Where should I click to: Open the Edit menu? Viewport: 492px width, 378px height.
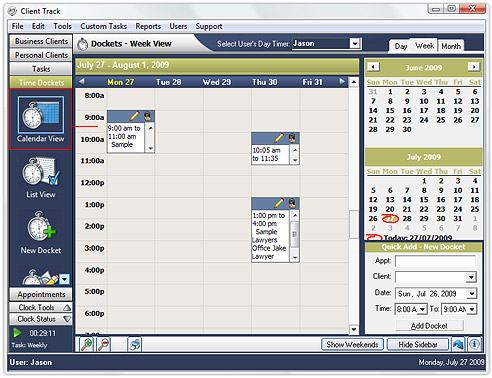tap(38, 26)
